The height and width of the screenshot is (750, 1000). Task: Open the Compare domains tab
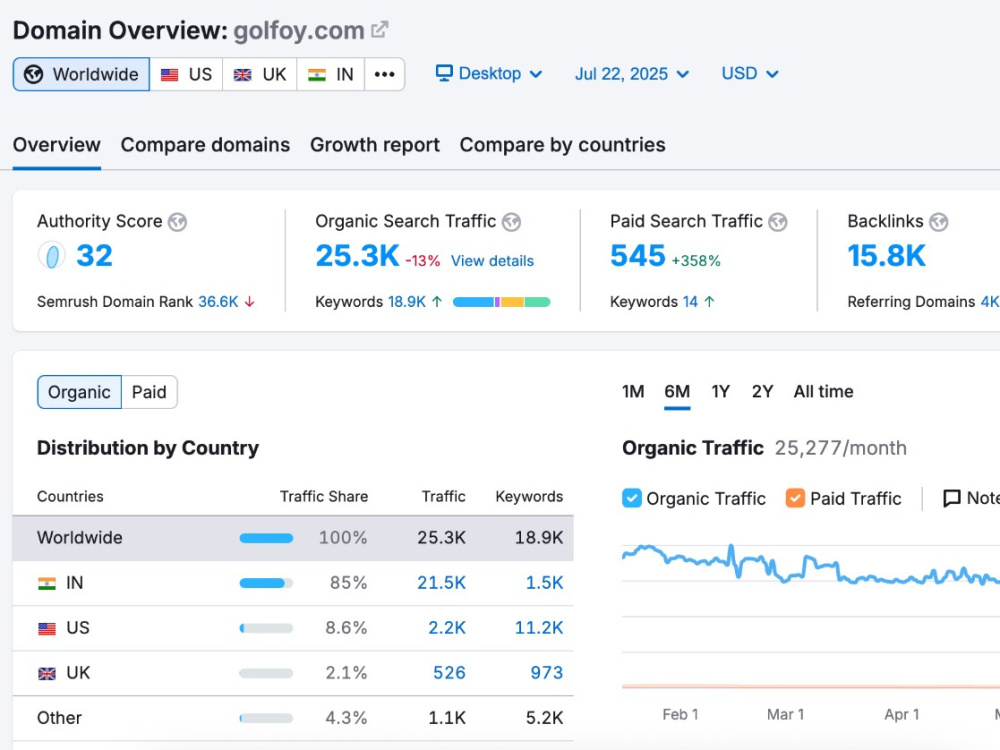click(x=205, y=145)
